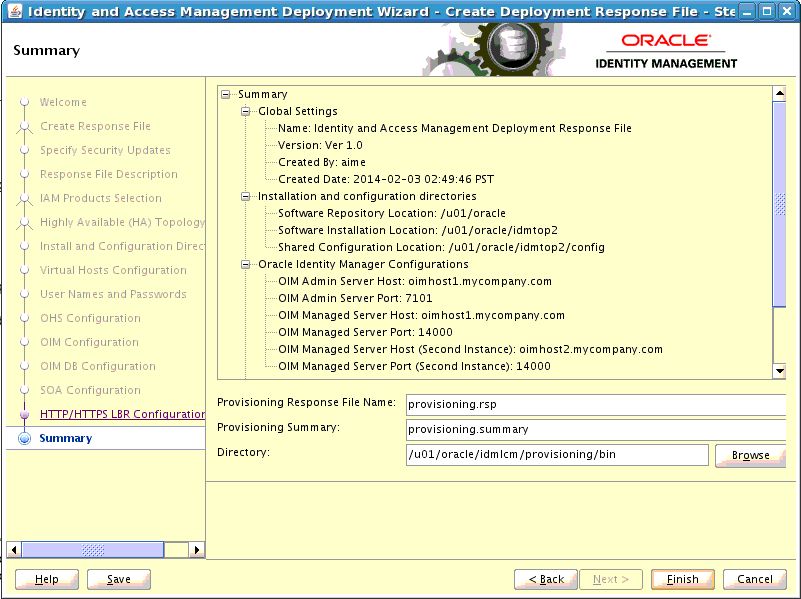Click the Summary step bullet icon
The image size is (801, 599).
25,438
